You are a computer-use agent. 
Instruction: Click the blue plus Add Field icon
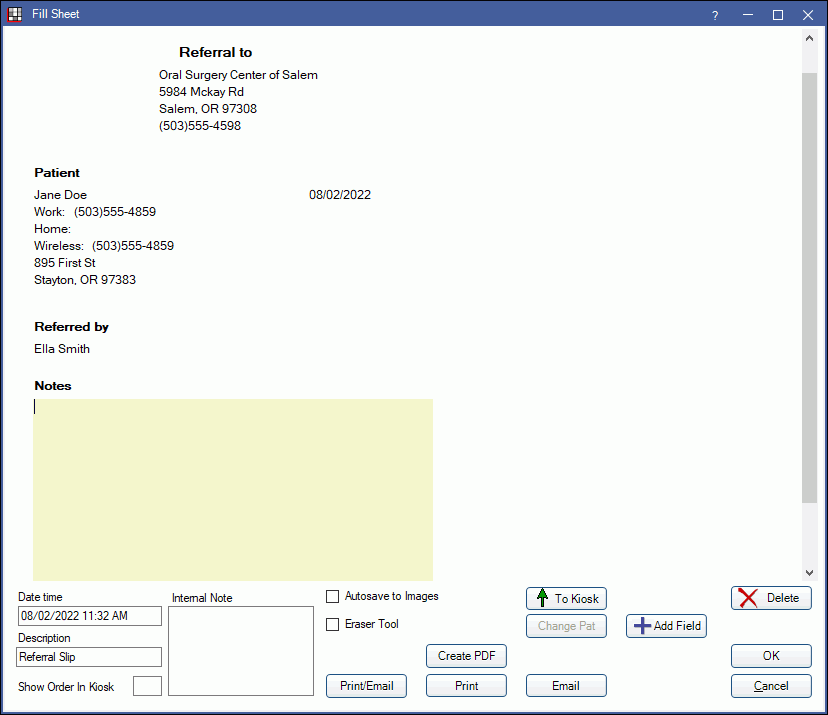642,626
